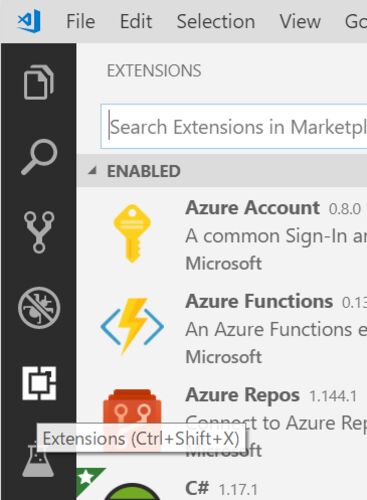Select the Azure Repos extension entry

pyautogui.click(x=222, y=421)
